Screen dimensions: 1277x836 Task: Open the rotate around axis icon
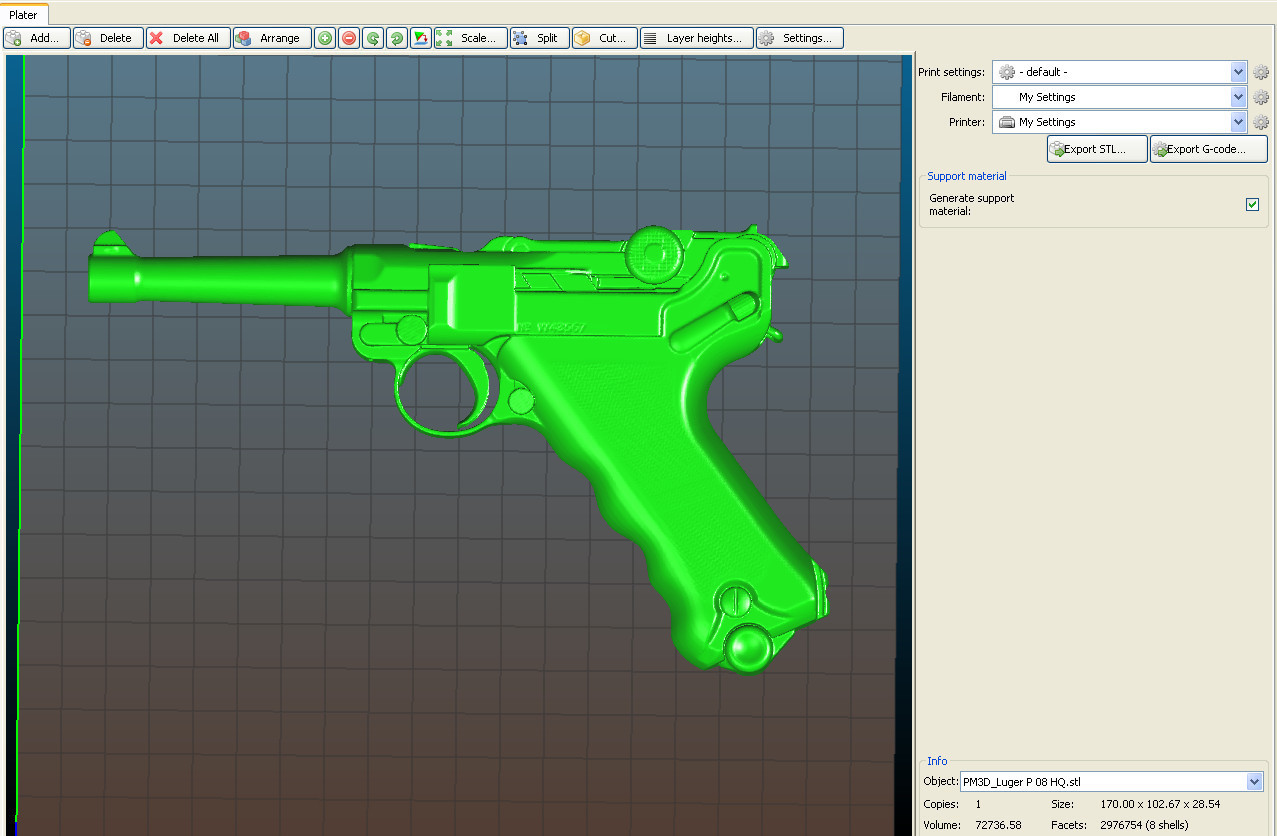(421, 38)
